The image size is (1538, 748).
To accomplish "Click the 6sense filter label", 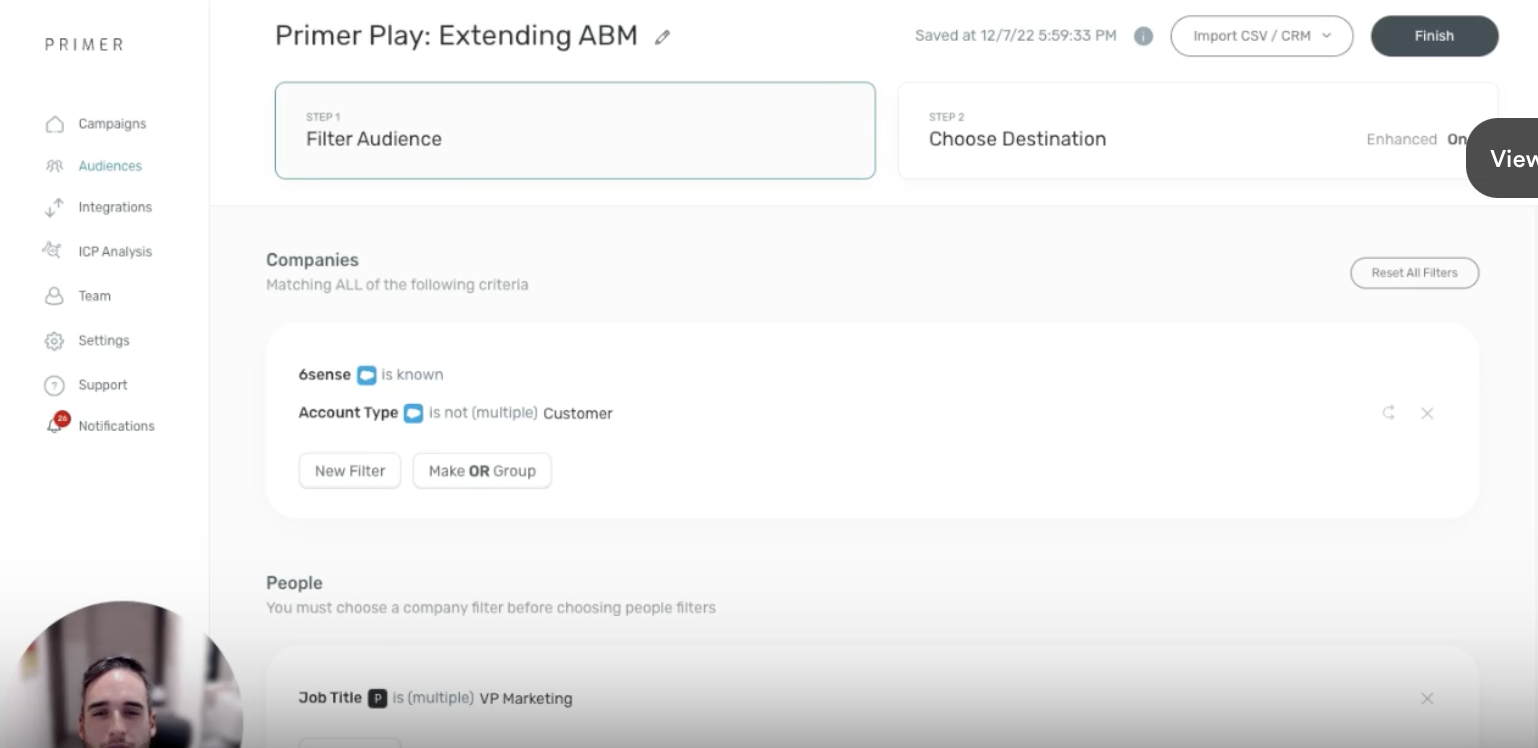I will 325,375.
